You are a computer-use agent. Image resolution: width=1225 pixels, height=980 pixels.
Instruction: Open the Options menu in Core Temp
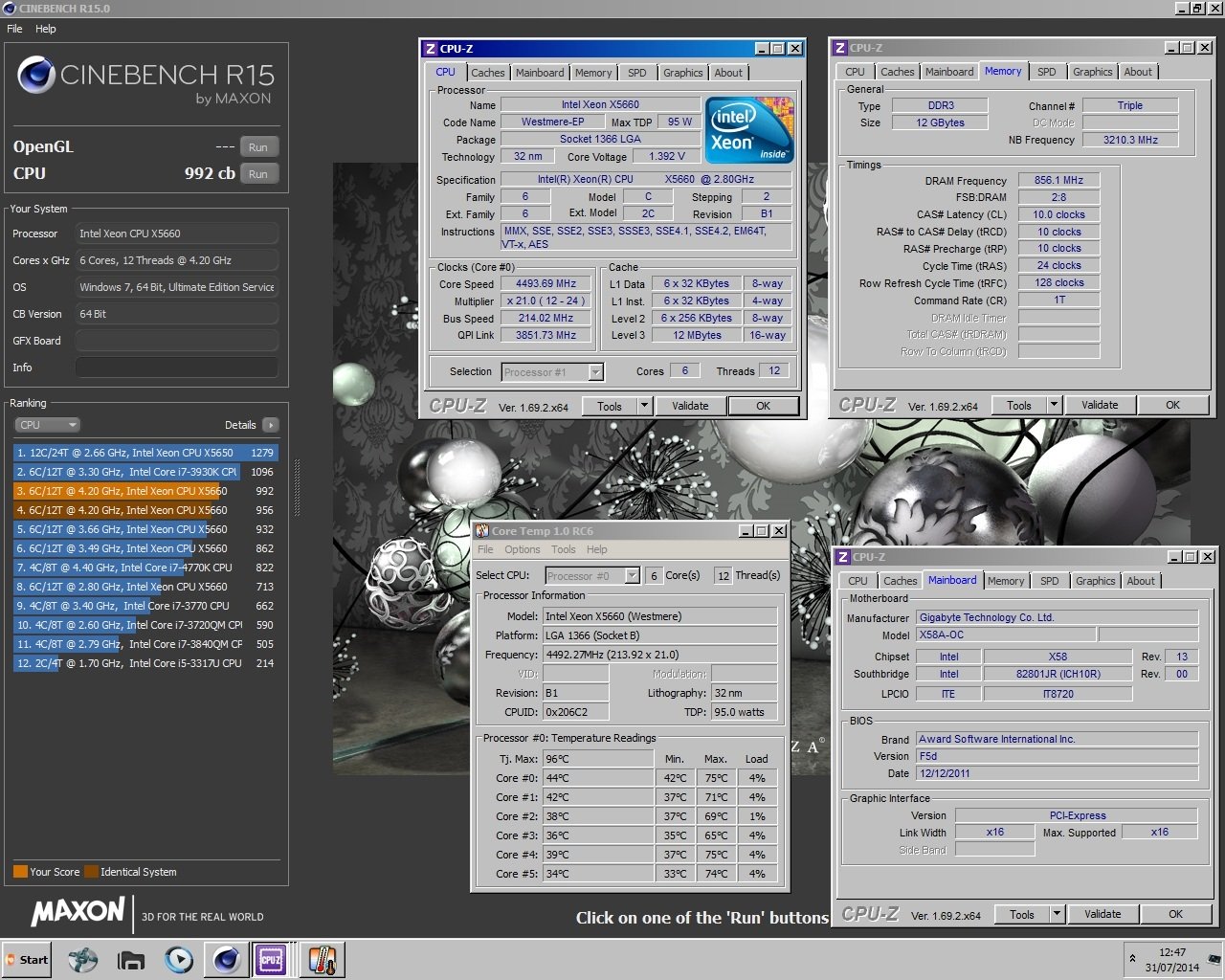[523, 549]
